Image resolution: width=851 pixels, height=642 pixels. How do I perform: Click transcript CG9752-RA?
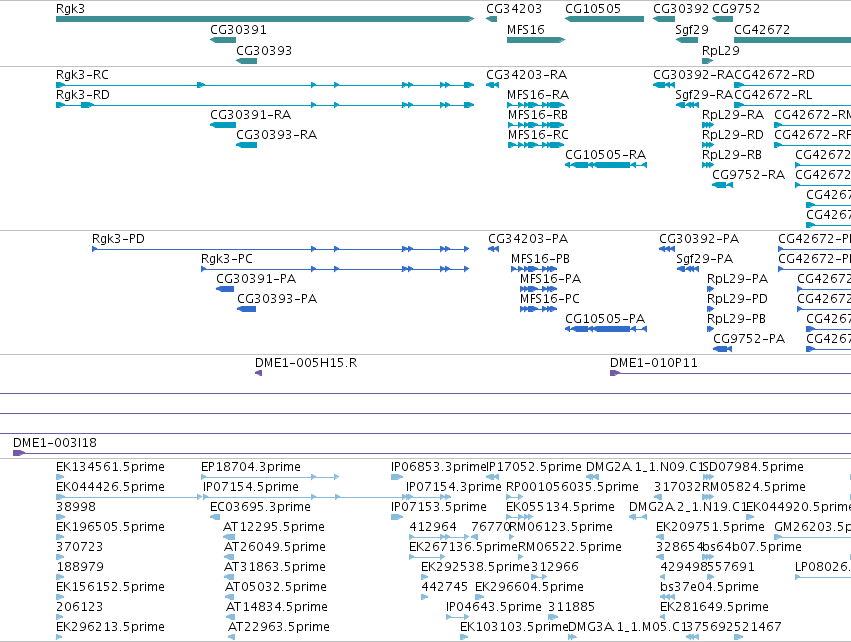tap(722, 185)
